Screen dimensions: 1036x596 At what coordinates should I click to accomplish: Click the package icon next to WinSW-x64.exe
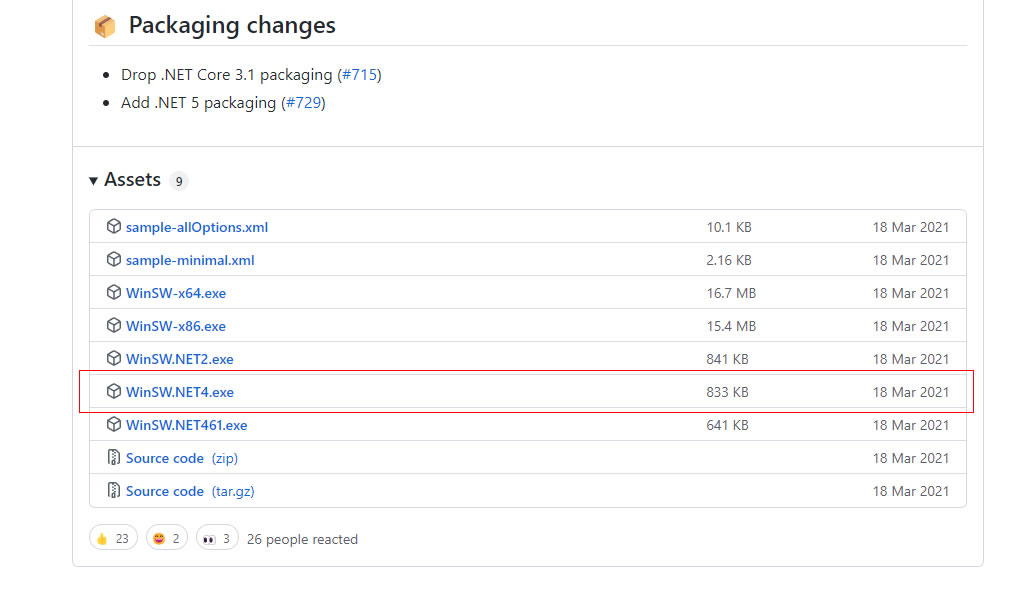[x=114, y=293]
